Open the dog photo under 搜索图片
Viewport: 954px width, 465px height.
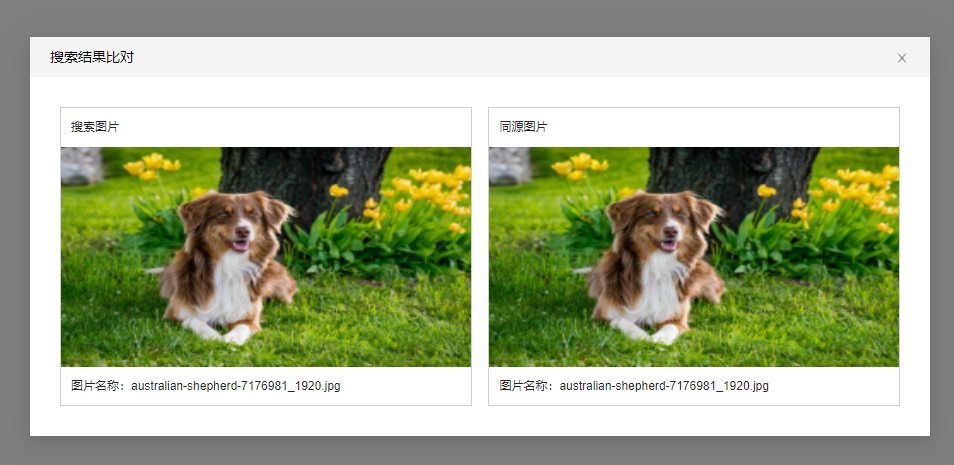[266, 257]
